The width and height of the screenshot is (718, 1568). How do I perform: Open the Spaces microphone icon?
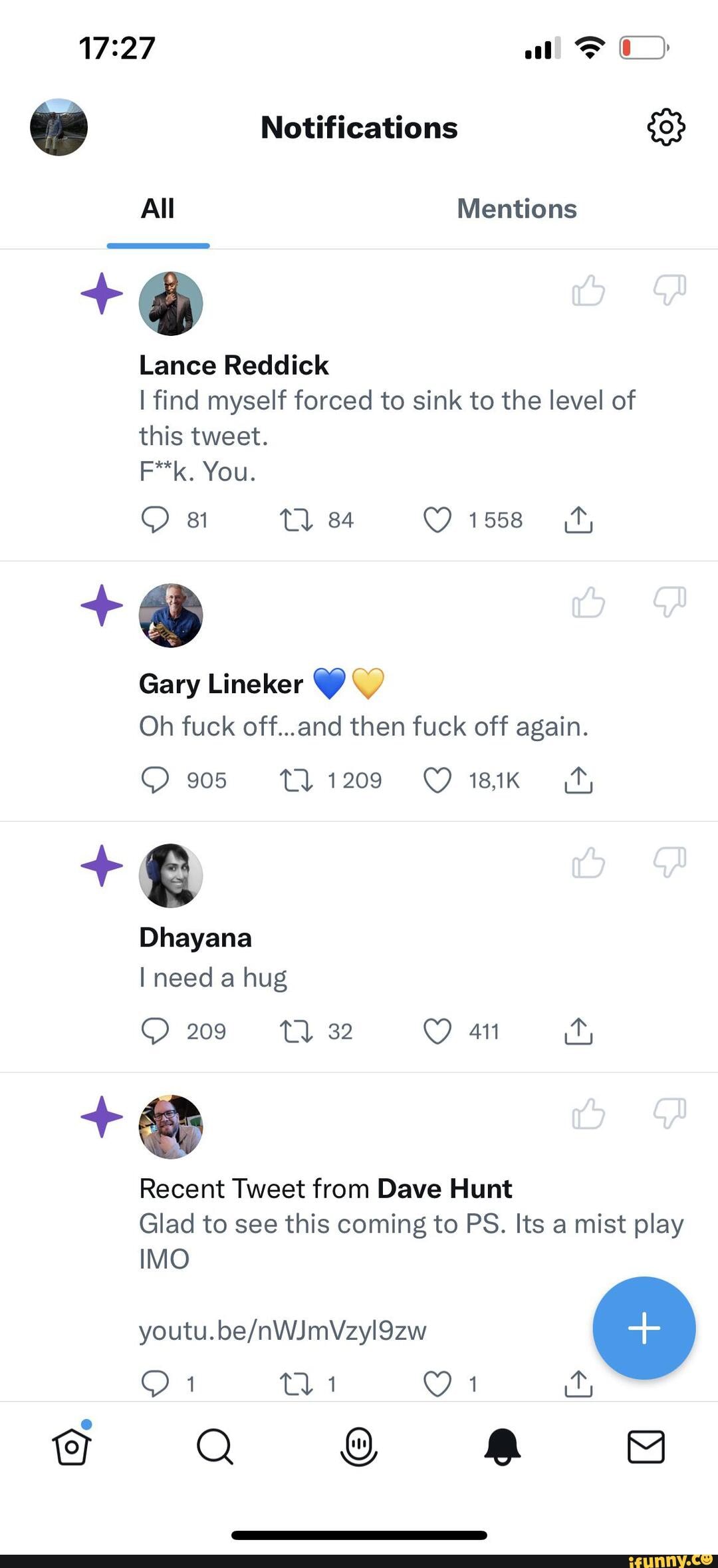click(x=358, y=1446)
